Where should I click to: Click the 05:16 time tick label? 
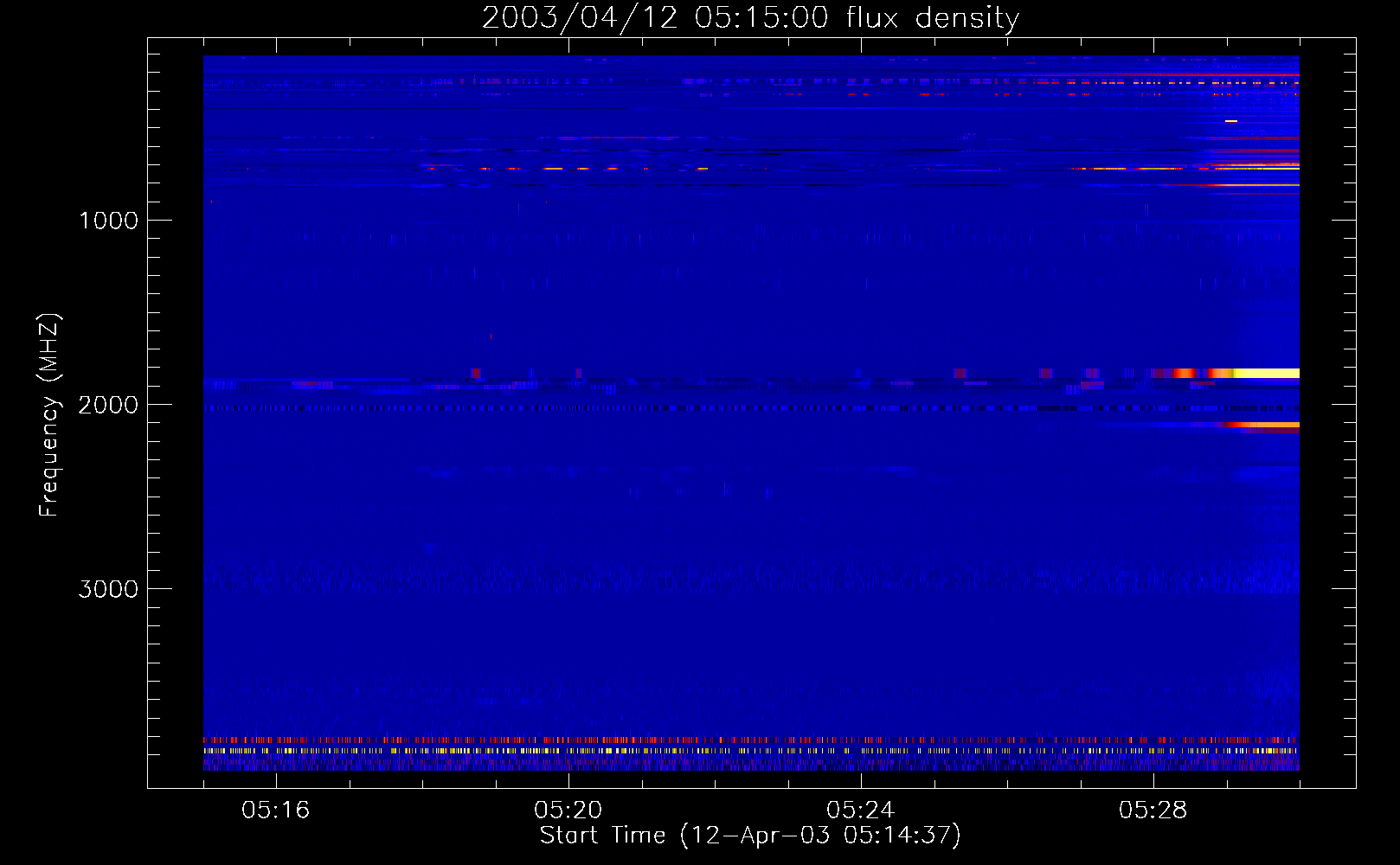pyautogui.click(x=276, y=810)
